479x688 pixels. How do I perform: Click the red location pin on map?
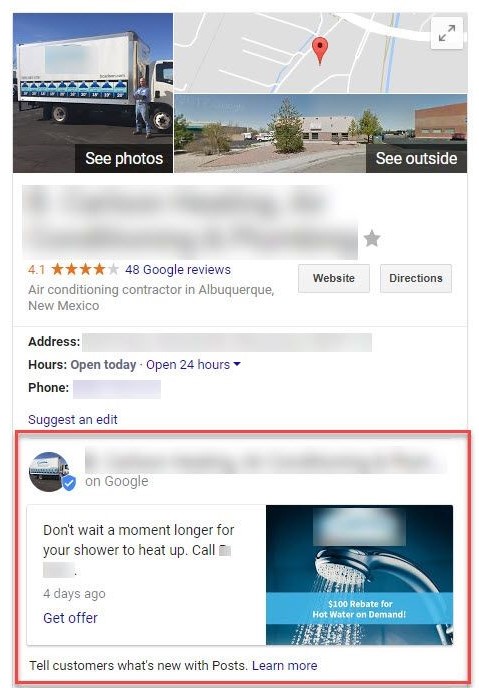pos(320,51)
